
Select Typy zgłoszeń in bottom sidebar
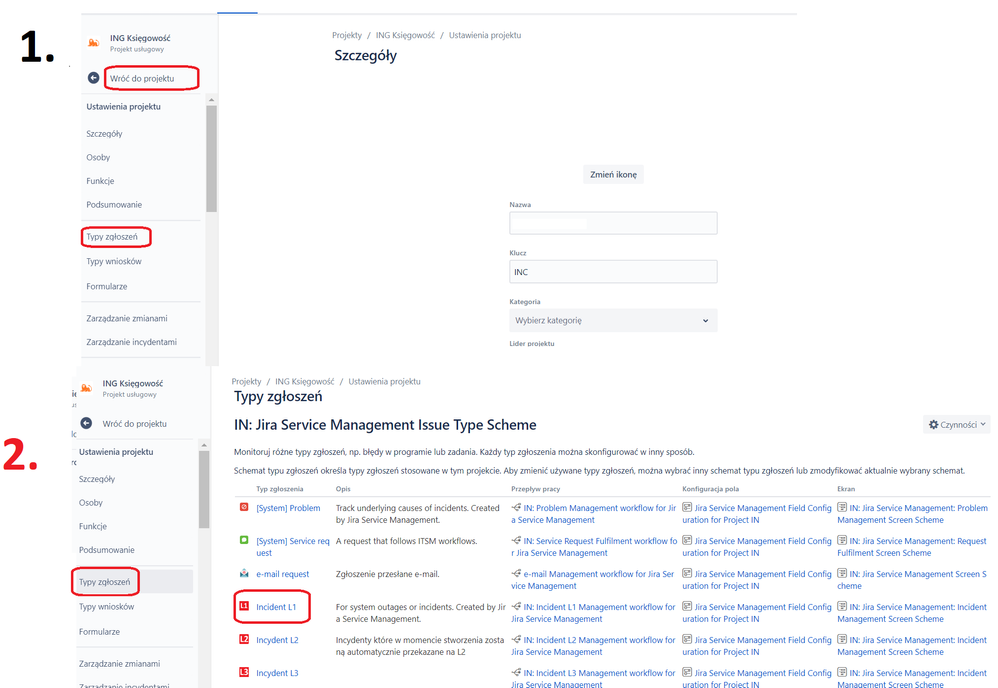(104, 582)
